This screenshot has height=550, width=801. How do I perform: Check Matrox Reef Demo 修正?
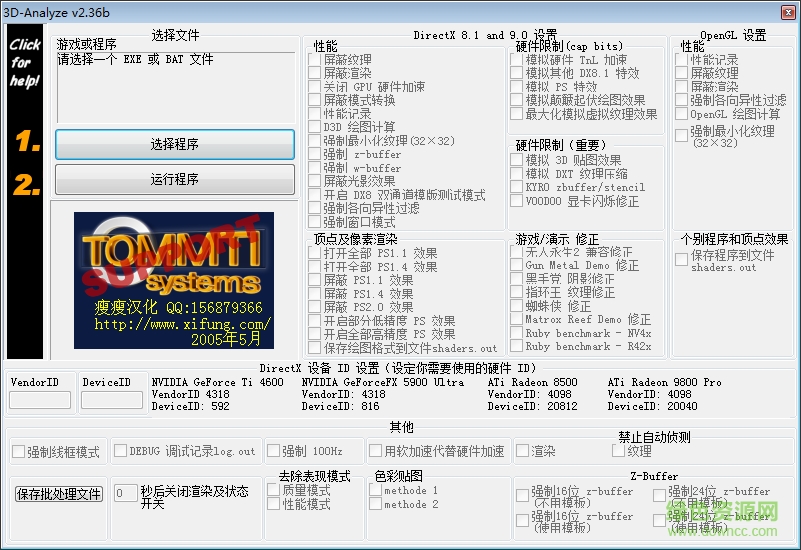tap(516, 319)
